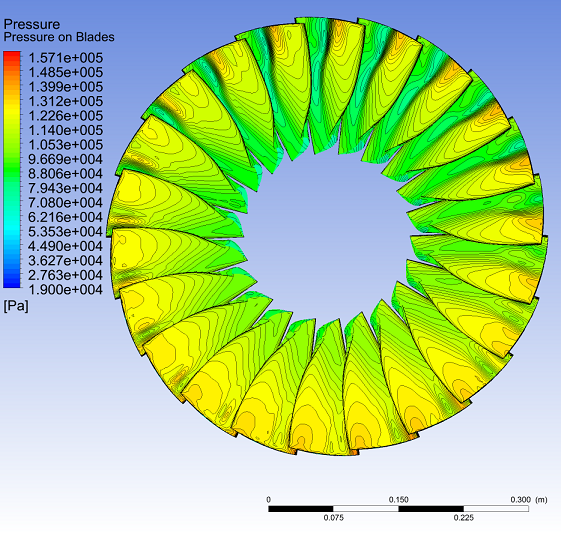
Task: Select the red top of the color bar
Action: (x=12, y=57)
